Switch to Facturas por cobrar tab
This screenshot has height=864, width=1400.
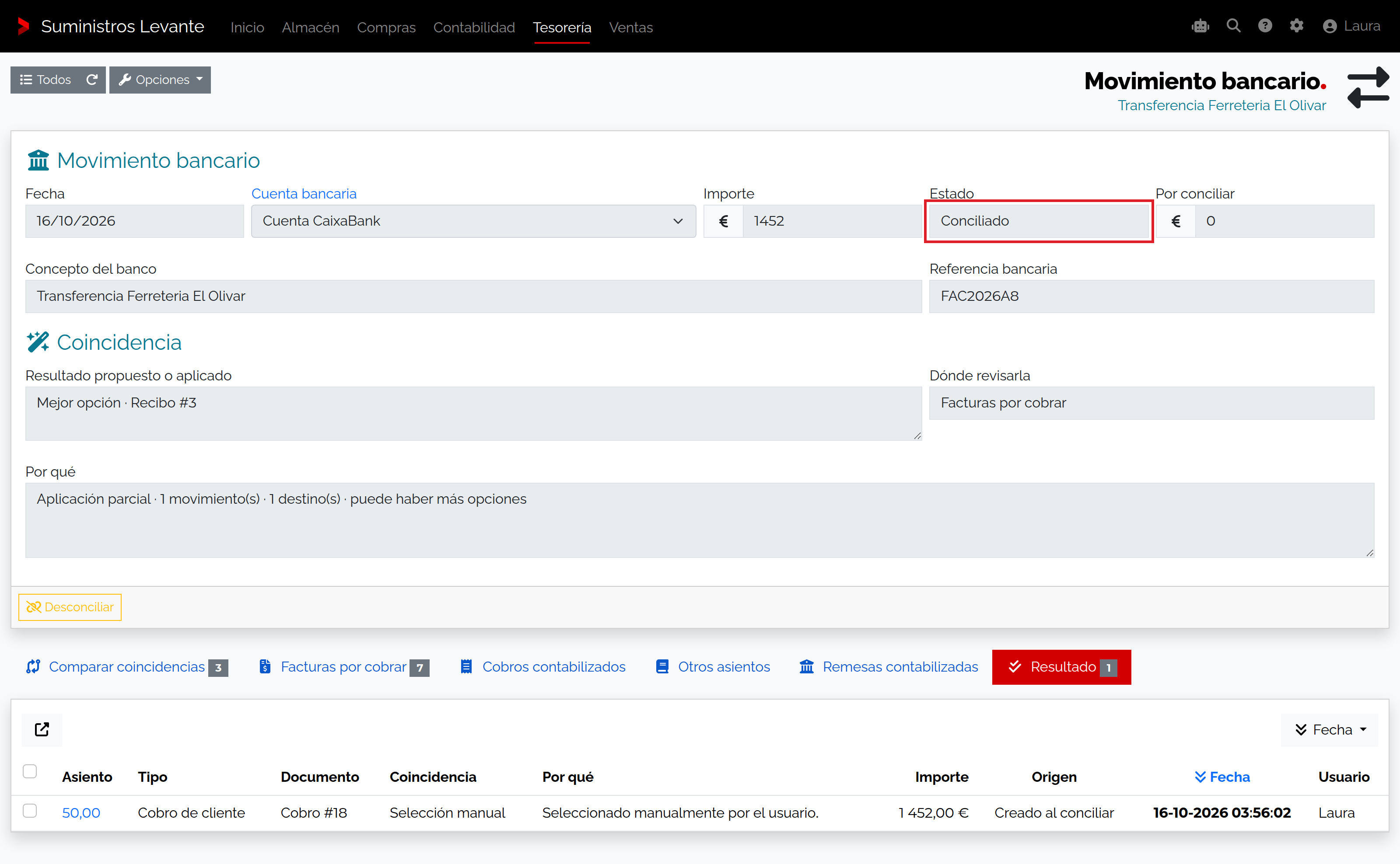(344, 667)
